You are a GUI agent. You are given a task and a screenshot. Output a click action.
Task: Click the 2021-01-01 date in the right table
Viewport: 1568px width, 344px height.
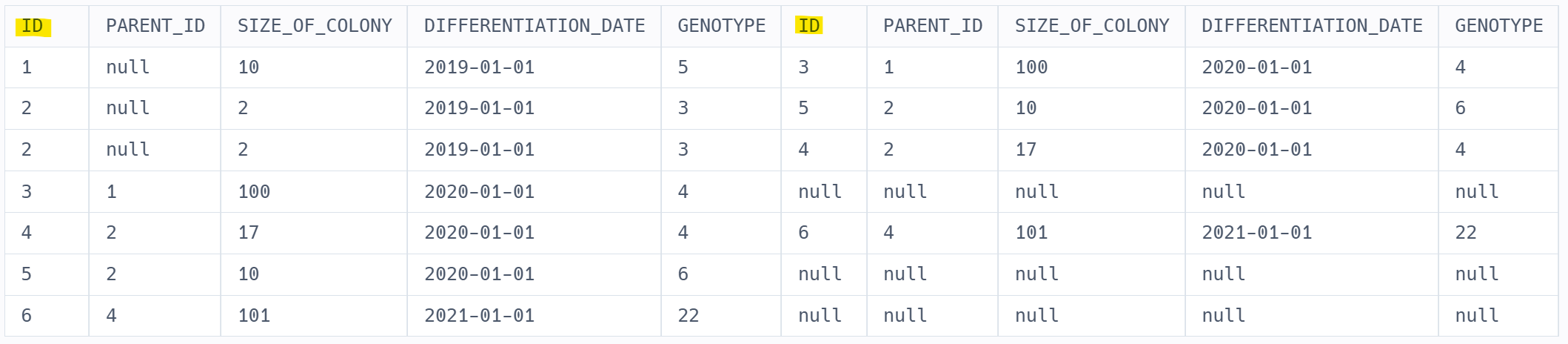coord(1256,233)
